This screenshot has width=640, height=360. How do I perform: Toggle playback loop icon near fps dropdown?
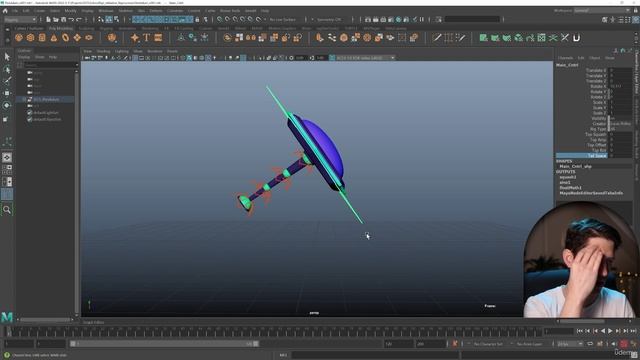tap(590, 344)
